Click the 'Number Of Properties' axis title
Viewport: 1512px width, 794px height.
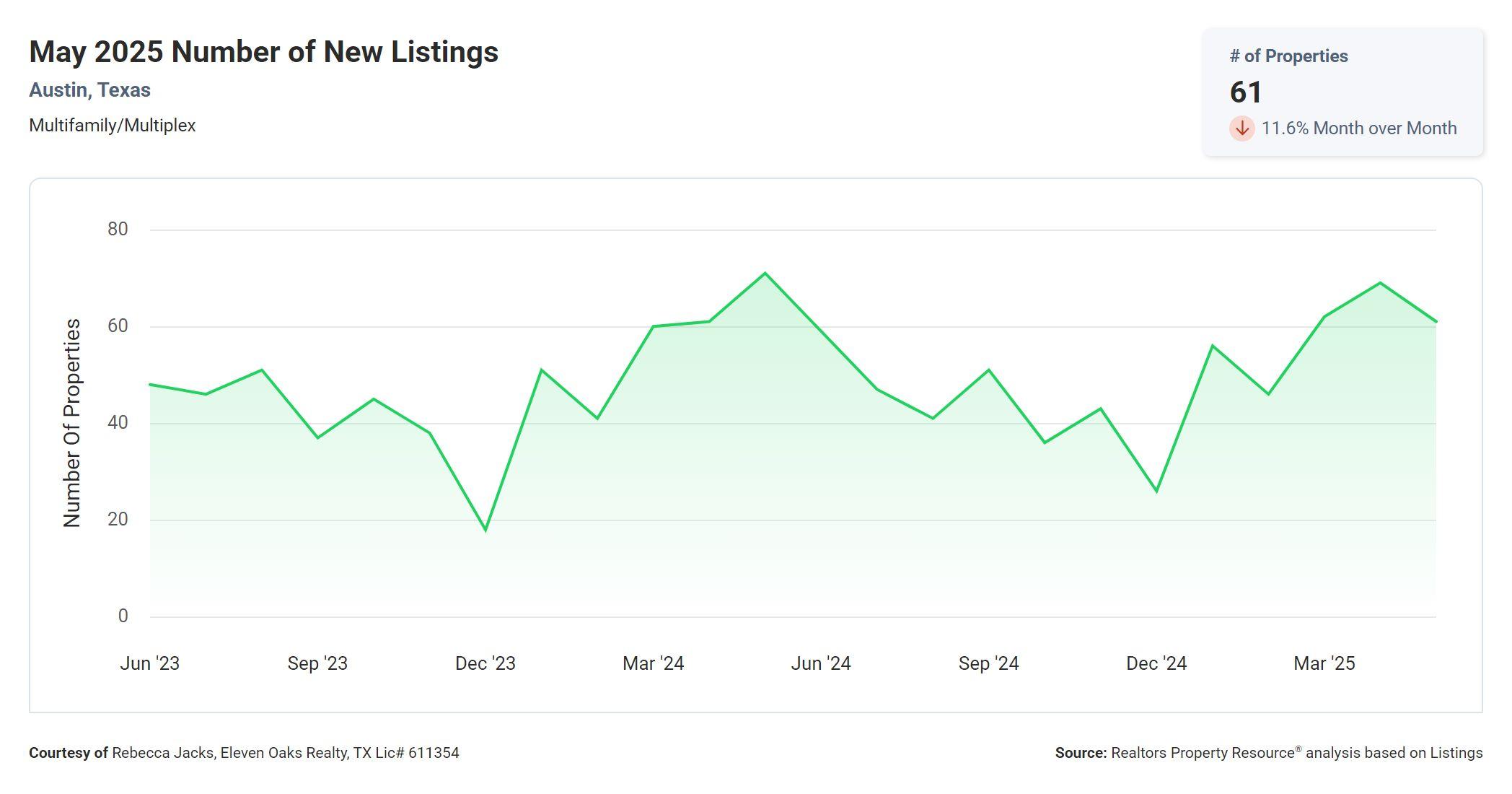pos(72,423)
